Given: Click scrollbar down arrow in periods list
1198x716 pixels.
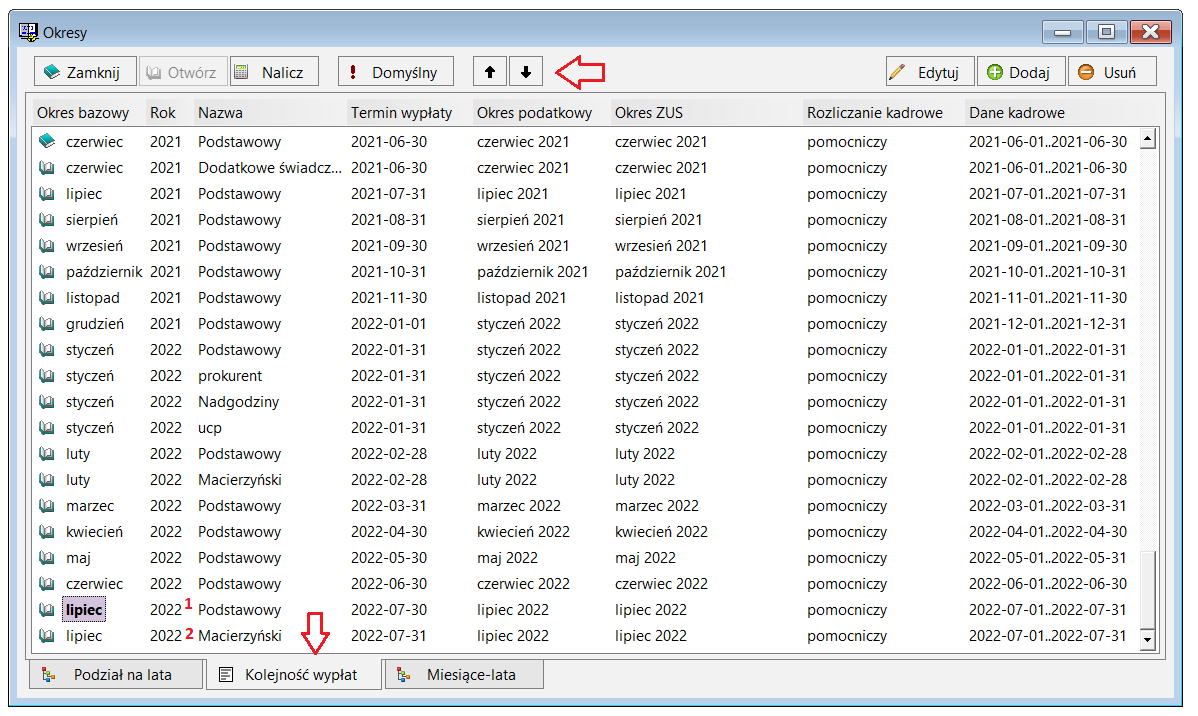Looking at the screenshot, I should coord(1147,640).
